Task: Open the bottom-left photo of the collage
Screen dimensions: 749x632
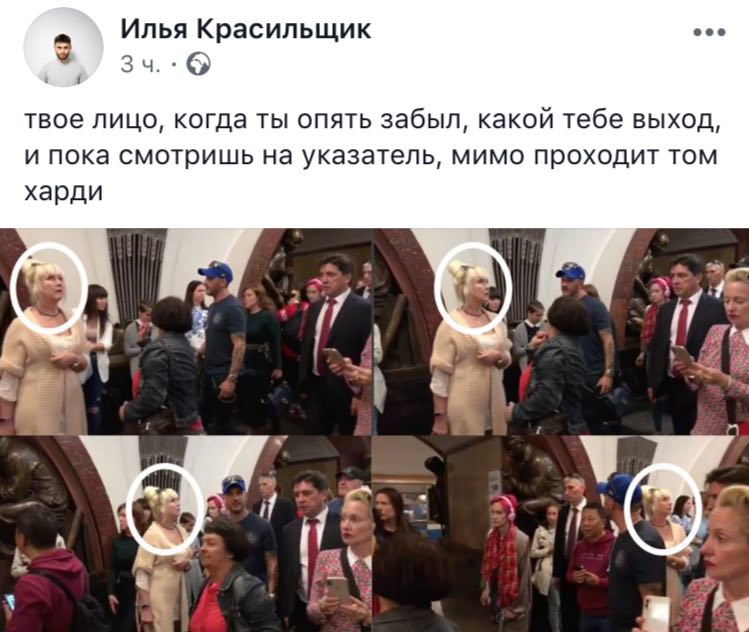Action: (x=185, y=534)
